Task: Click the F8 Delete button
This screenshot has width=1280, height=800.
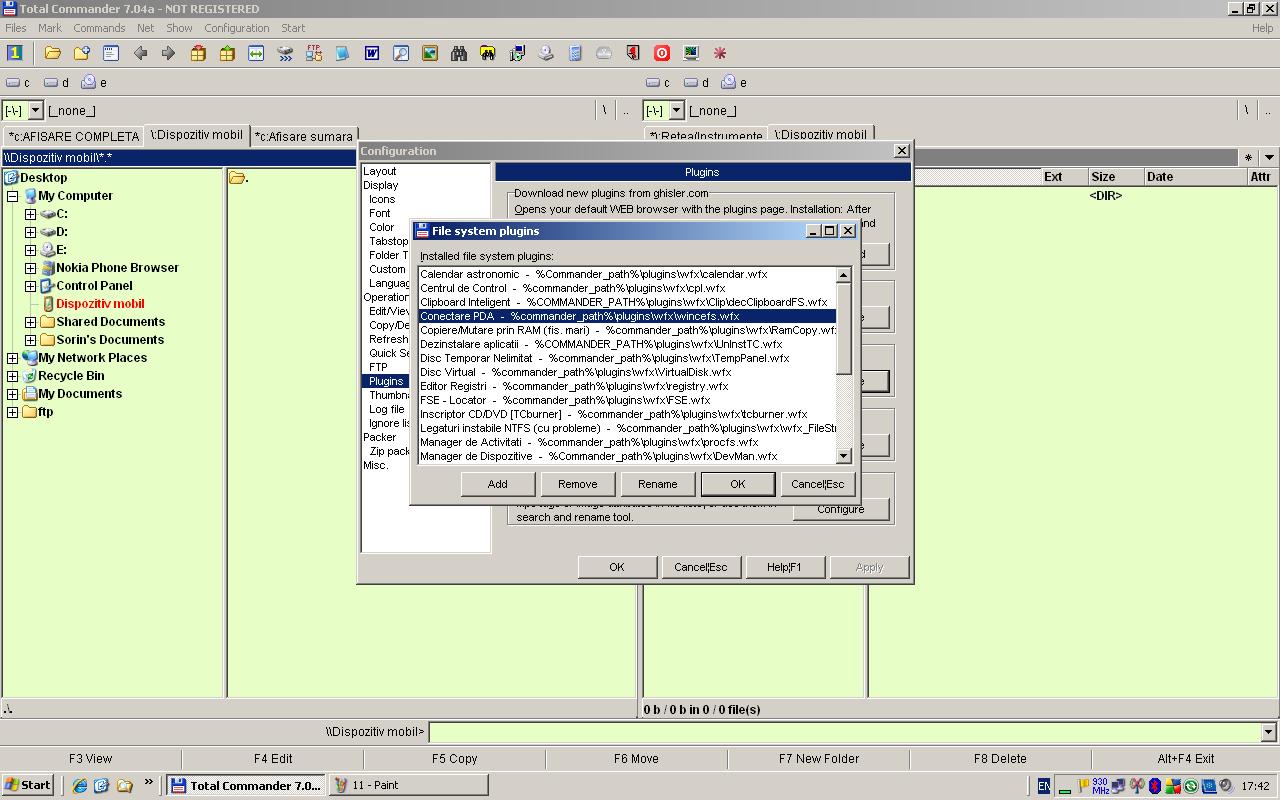Action: point(1000,759)
